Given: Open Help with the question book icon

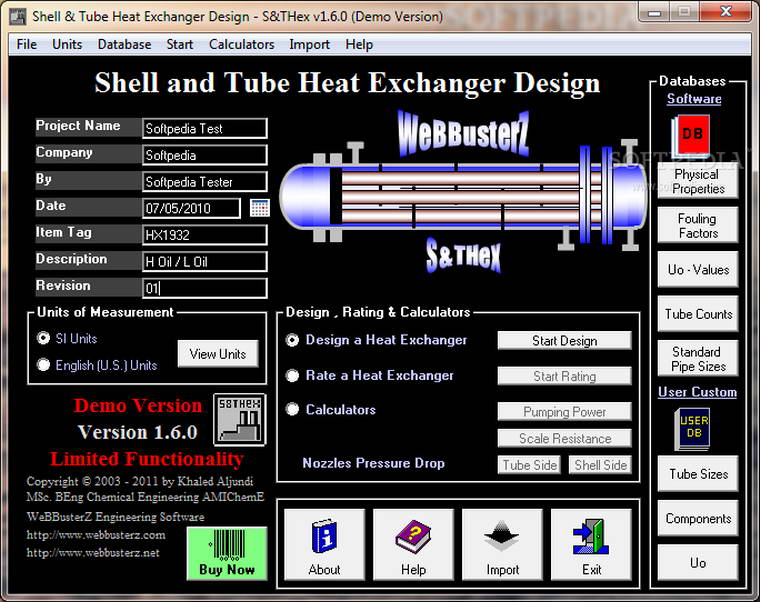Looking at the screenshot, I should 413,544.
